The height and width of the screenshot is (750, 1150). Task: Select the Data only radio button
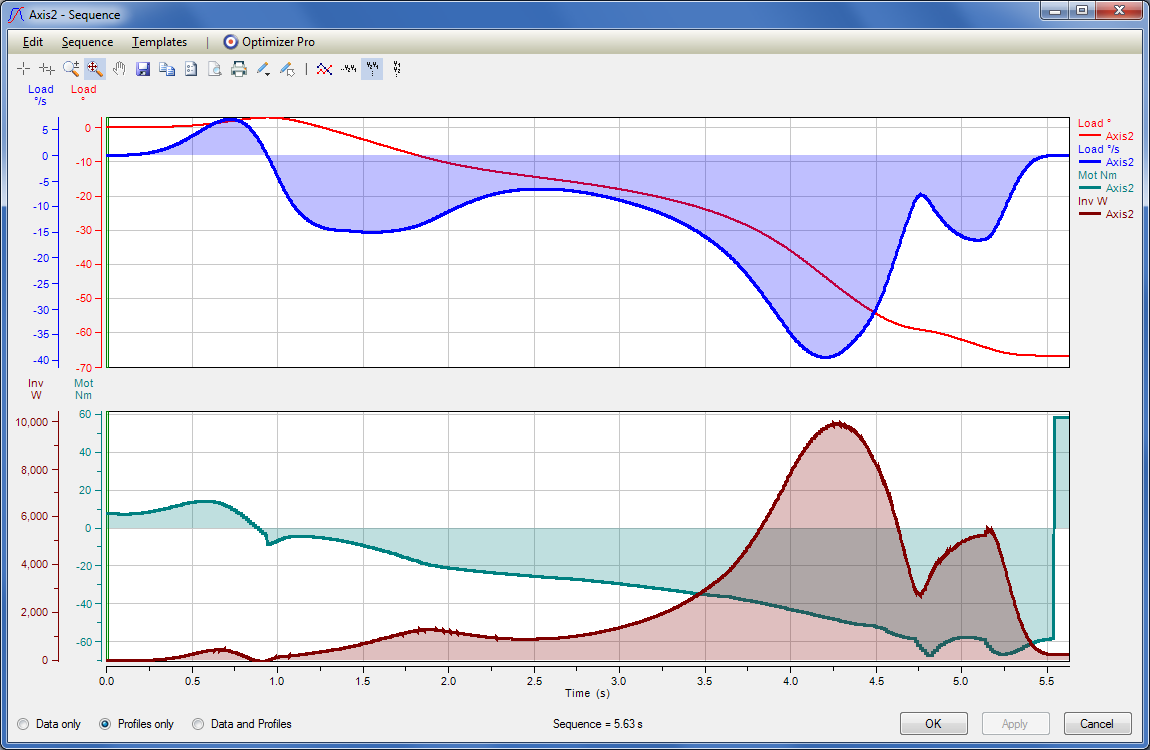click(24, 723)
